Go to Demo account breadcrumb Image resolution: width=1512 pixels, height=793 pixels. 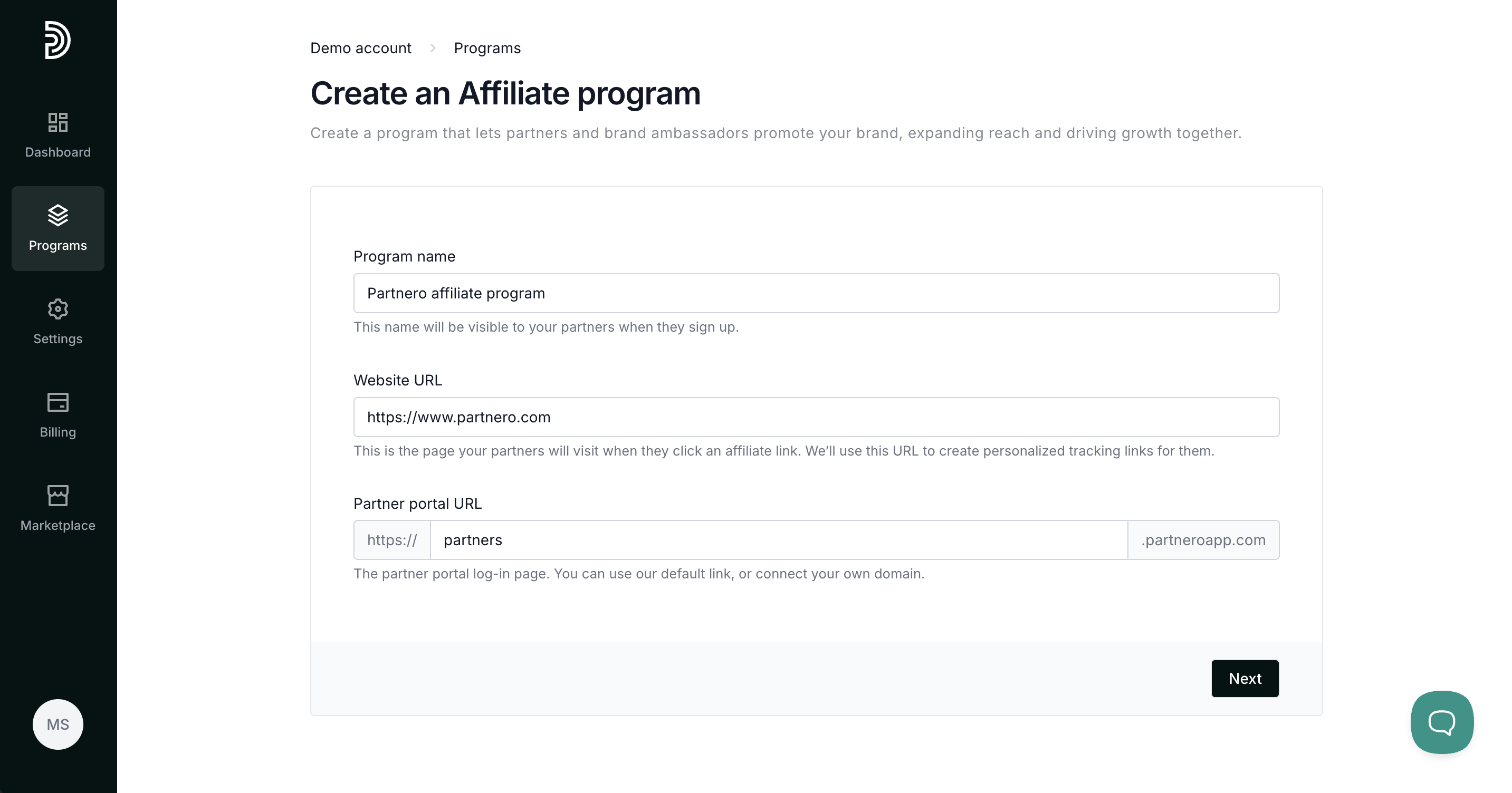tap(360, 48)
